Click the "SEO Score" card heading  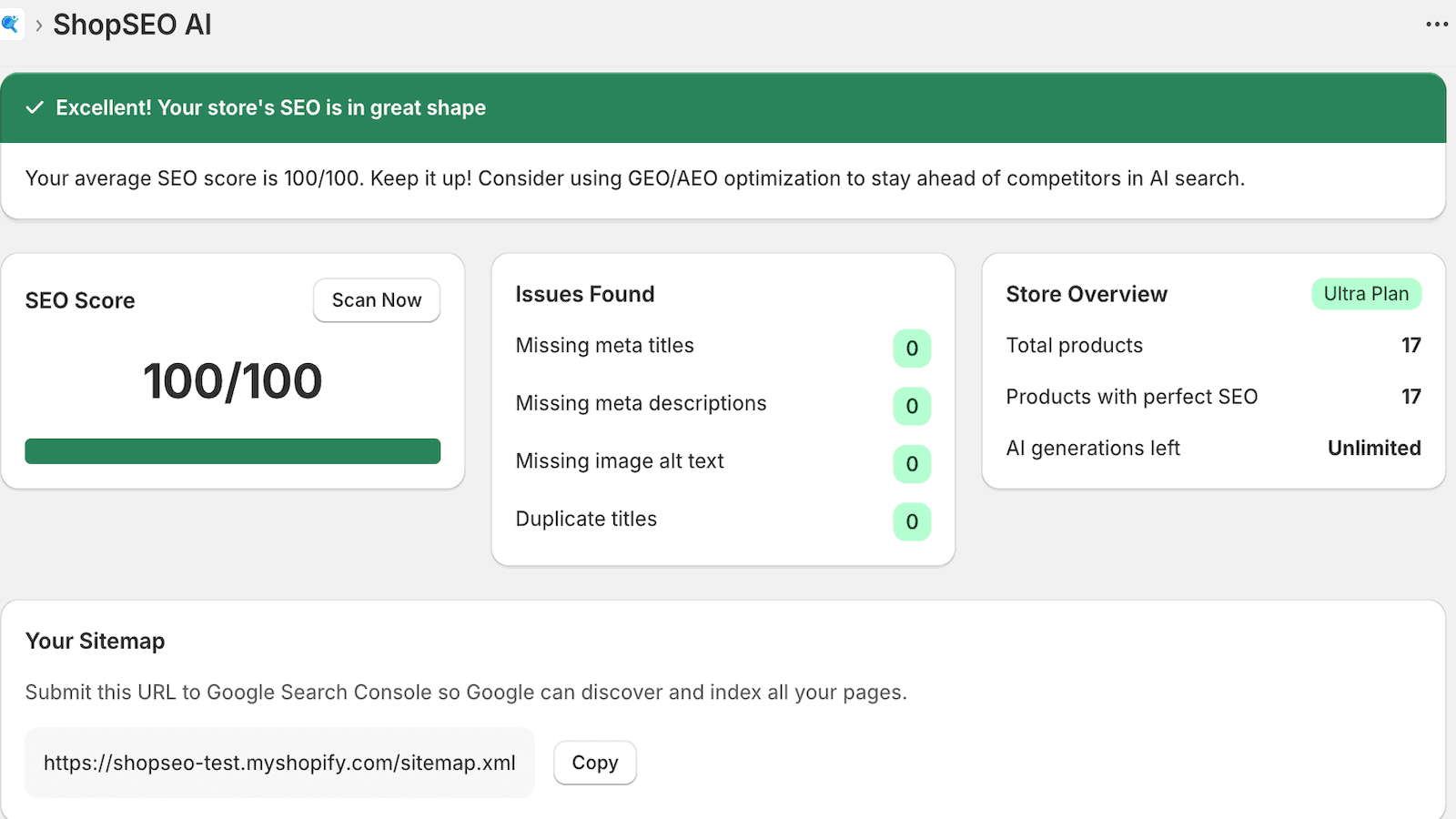[80, 300]
